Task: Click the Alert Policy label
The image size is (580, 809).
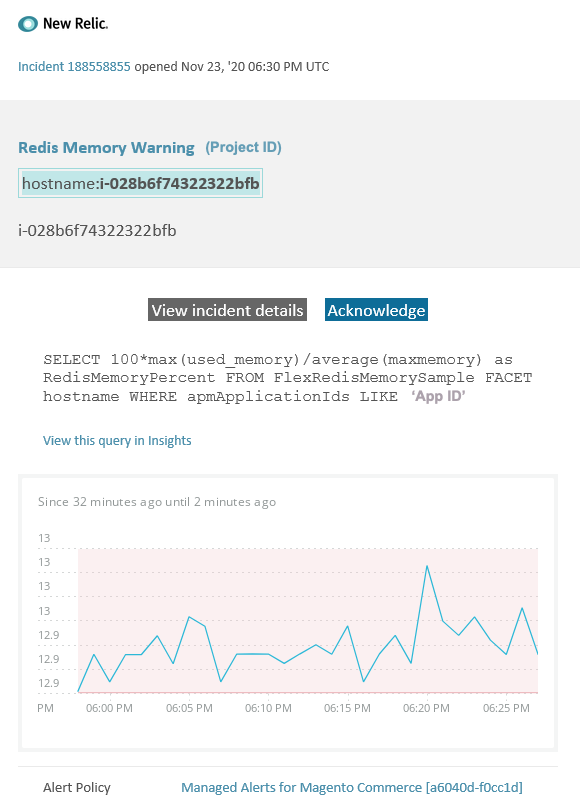Action: click(77, 787)
